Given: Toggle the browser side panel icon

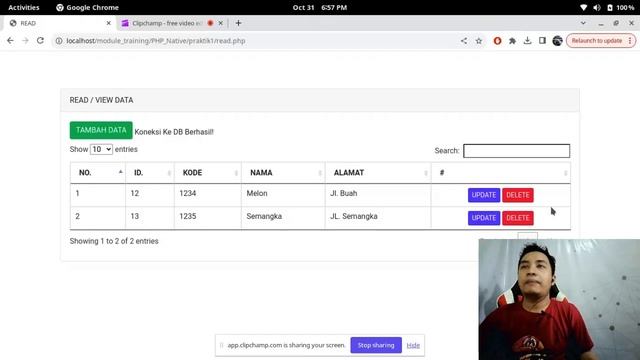Looking at the screenshot, I should pyautogui.click(x=542, y=41).
